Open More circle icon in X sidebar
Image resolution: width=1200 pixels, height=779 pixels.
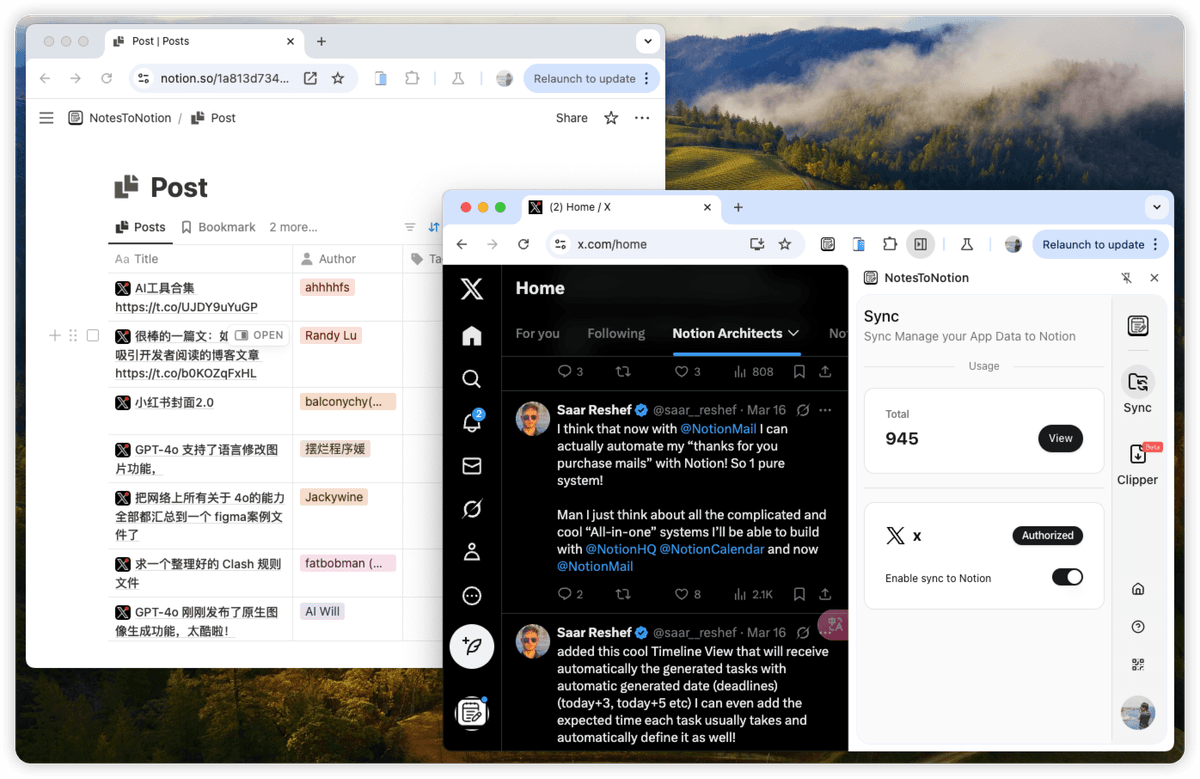pyautogui.click(x=472, y=596)
